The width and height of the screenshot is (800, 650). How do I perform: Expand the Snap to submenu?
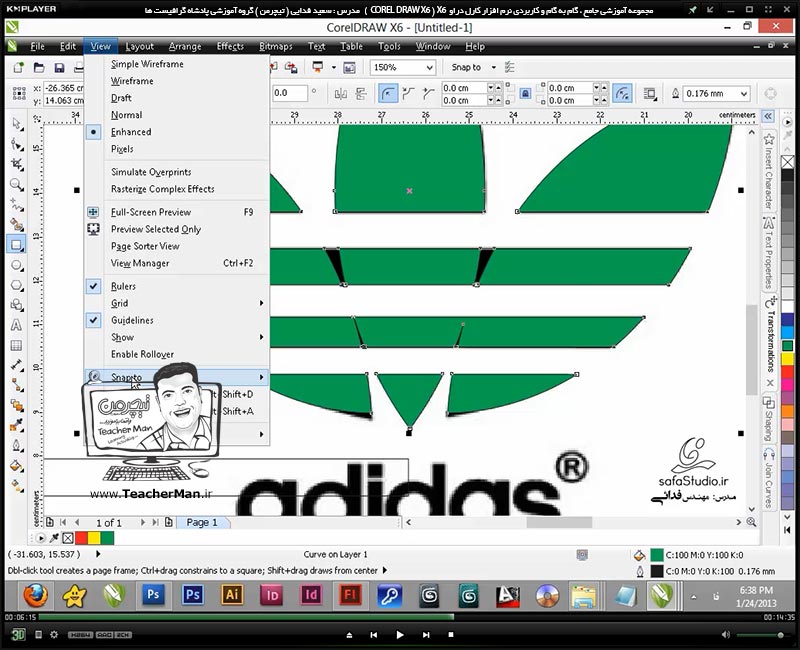(x=176, y=377)
